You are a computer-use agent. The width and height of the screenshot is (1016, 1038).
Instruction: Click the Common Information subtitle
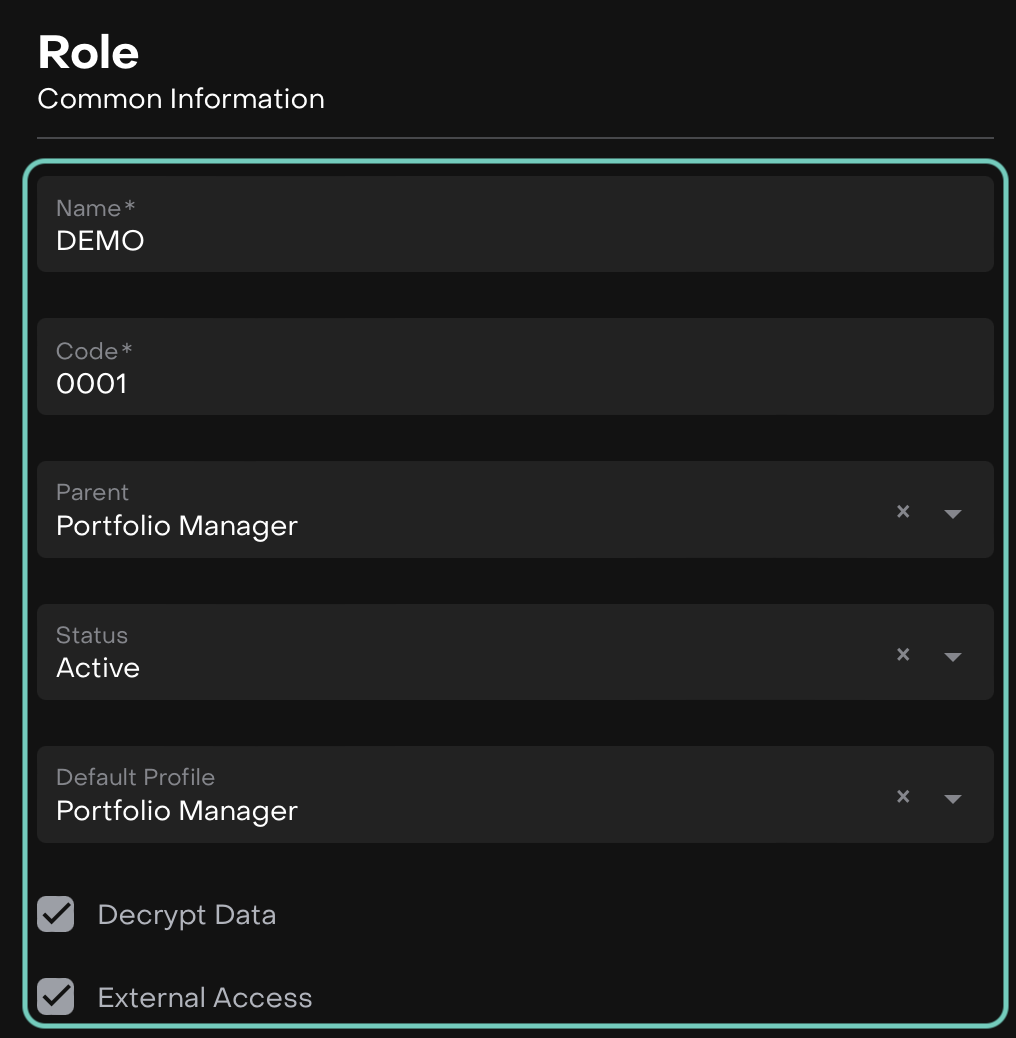tap(181, 99)
